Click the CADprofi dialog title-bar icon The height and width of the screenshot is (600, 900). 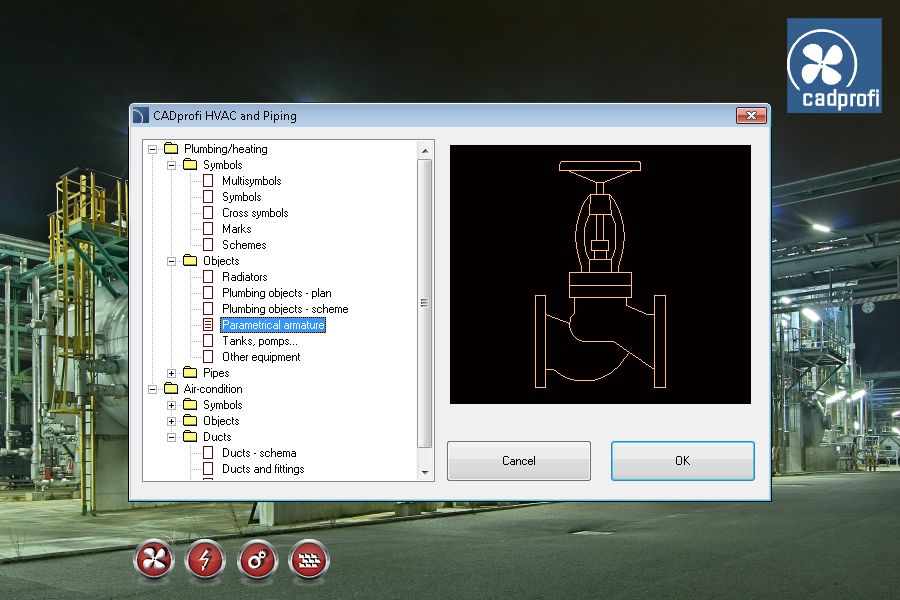coord(141,115)
